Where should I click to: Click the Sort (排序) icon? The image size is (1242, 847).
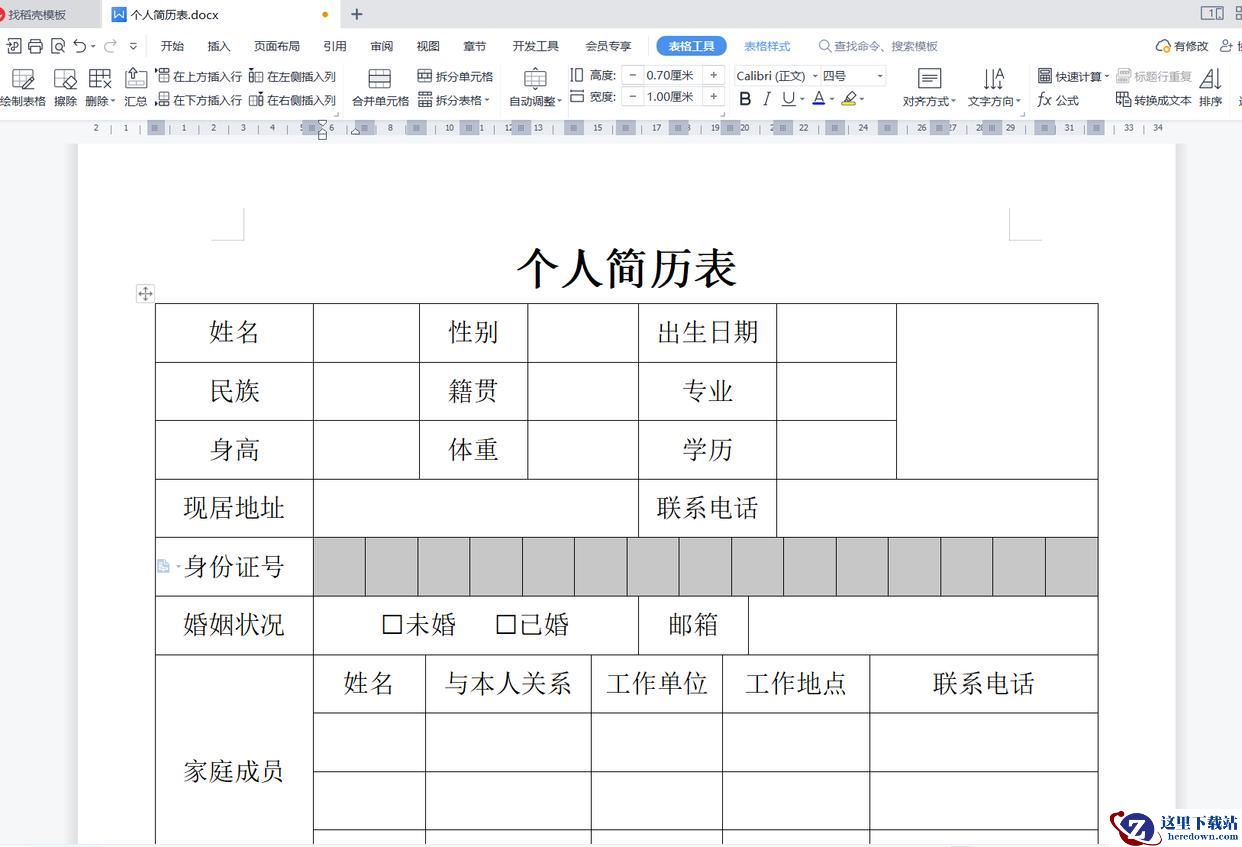[1210, 88]
